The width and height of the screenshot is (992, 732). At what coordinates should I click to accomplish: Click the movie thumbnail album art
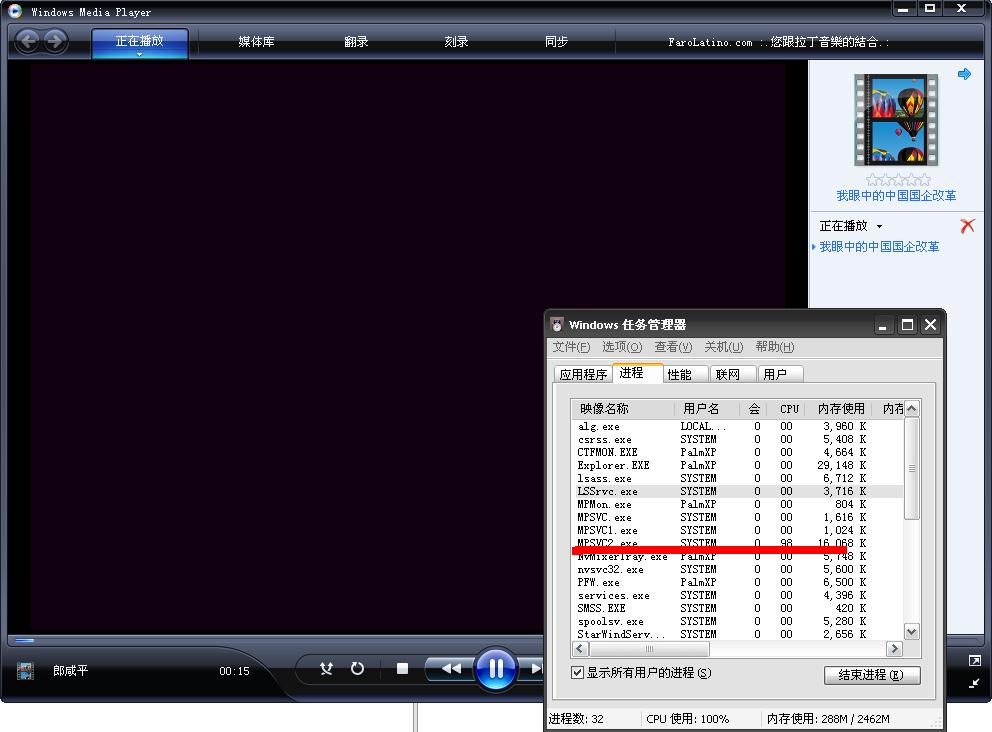[896, 120]
